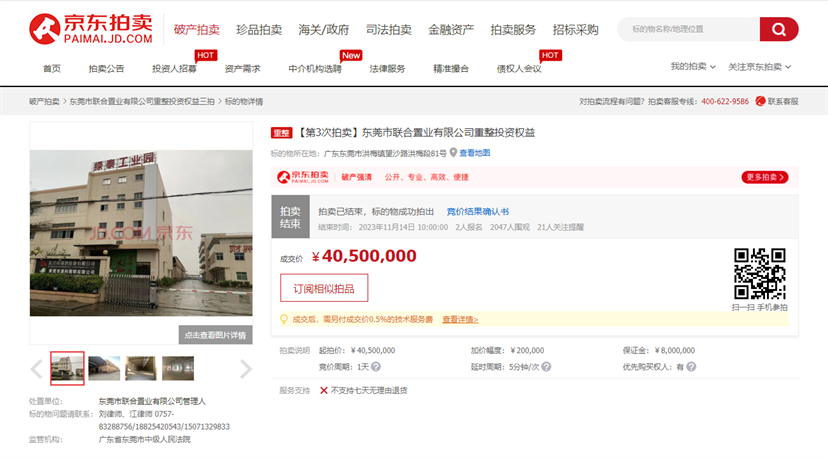Screen dimensions: 828x458
Task: Click the search input field
Action: tap(689, 29)
